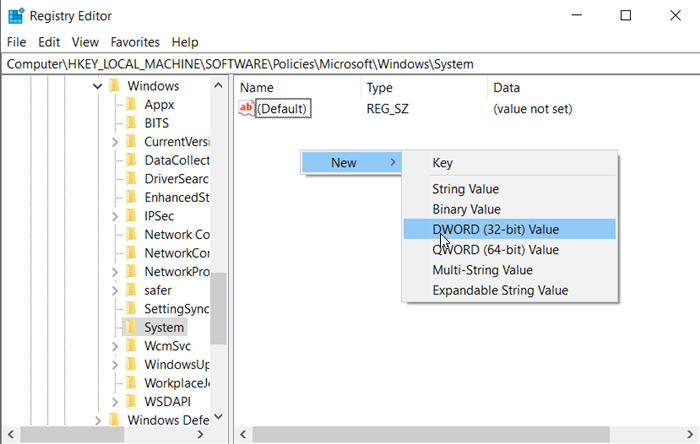
Task: Click the Appx folder icon
Action: click(x=132, y=105)
